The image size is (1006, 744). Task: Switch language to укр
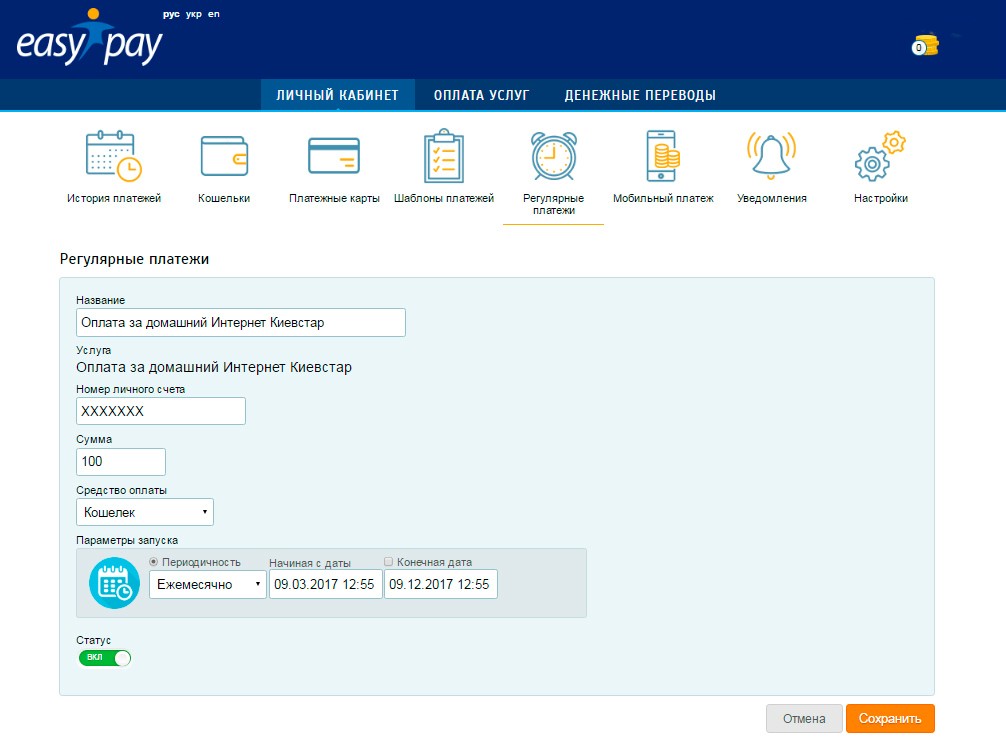click(194, 14)
